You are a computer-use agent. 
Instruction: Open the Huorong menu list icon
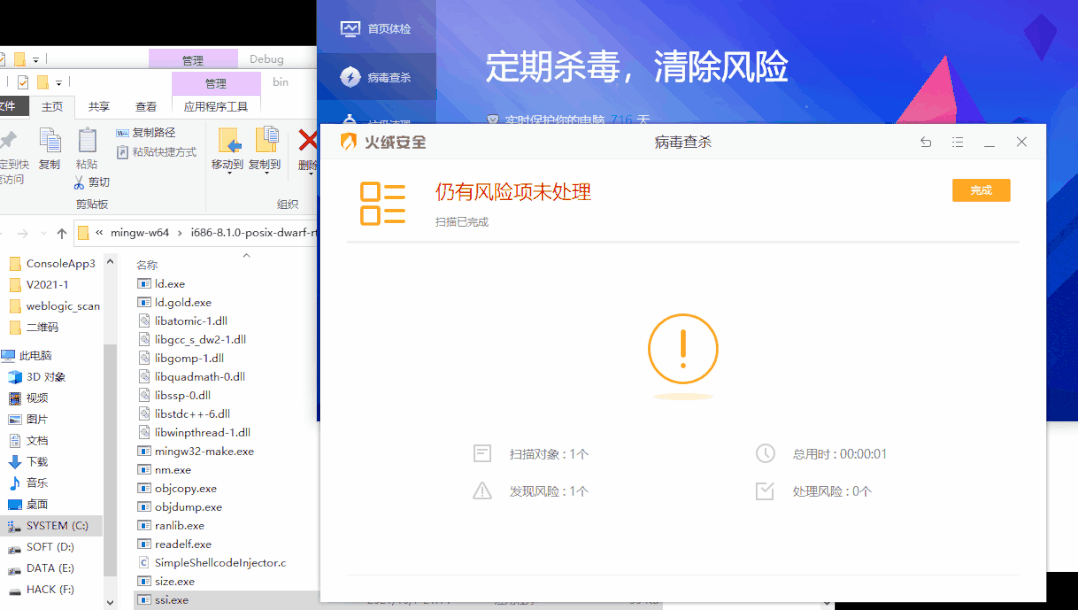(x=957, y=142)
